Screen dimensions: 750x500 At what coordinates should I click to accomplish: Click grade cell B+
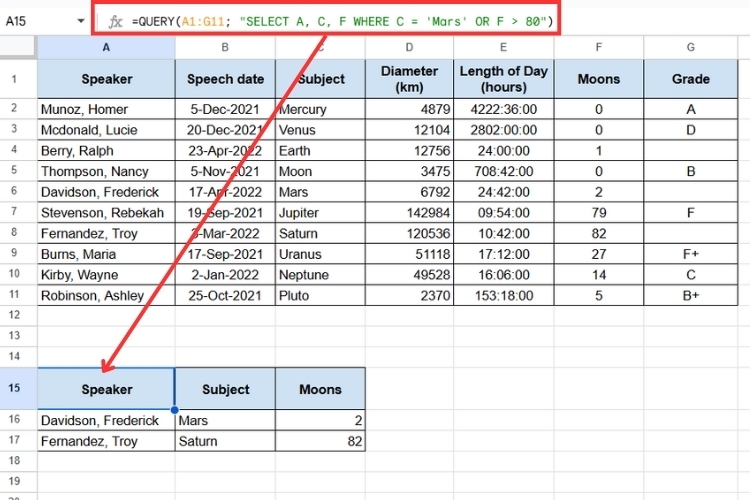tap(691, 295)
